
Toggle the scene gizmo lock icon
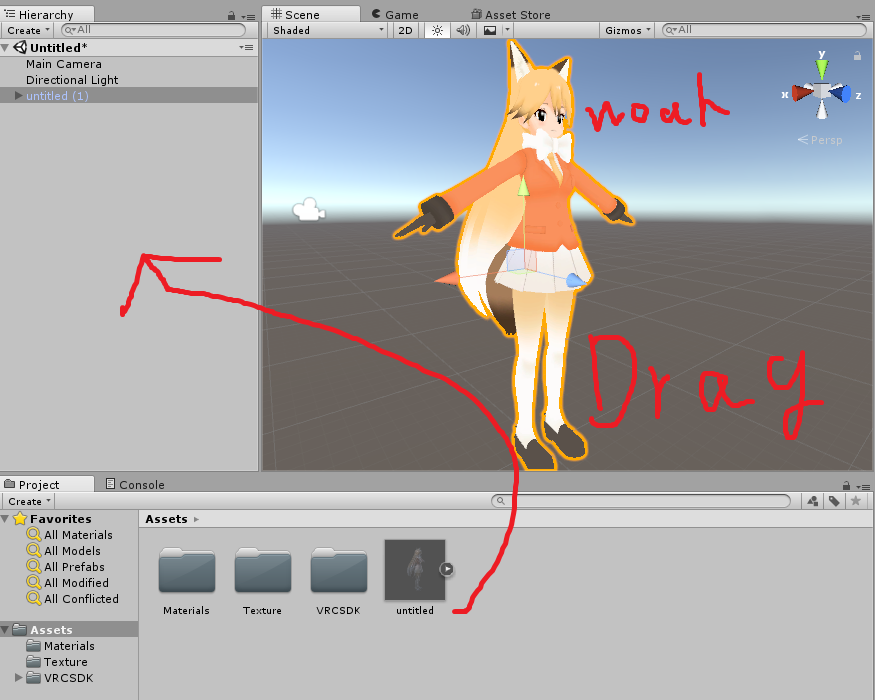point(857,55)
